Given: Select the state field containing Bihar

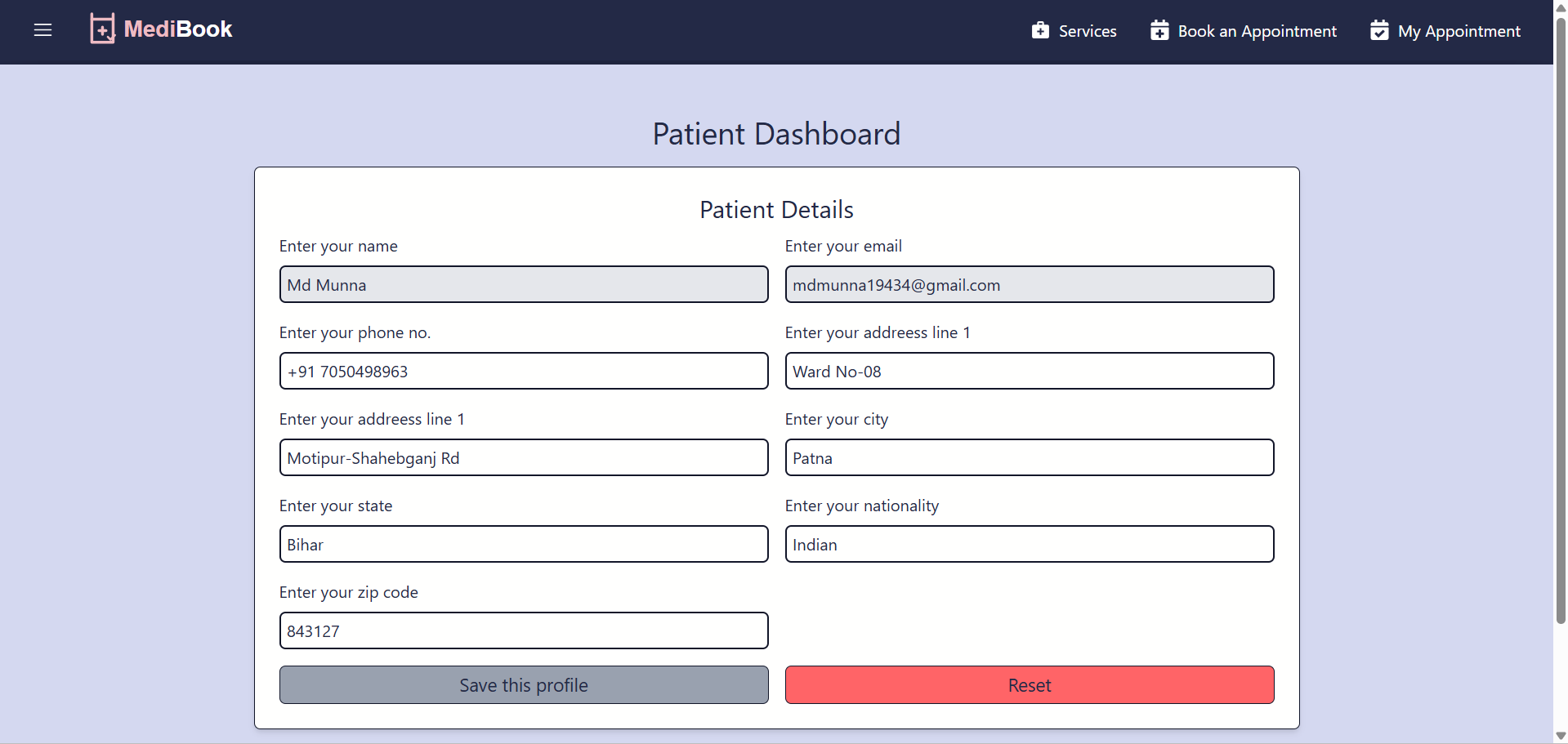Looking at the screenshot, I should (x=523, y=544).
